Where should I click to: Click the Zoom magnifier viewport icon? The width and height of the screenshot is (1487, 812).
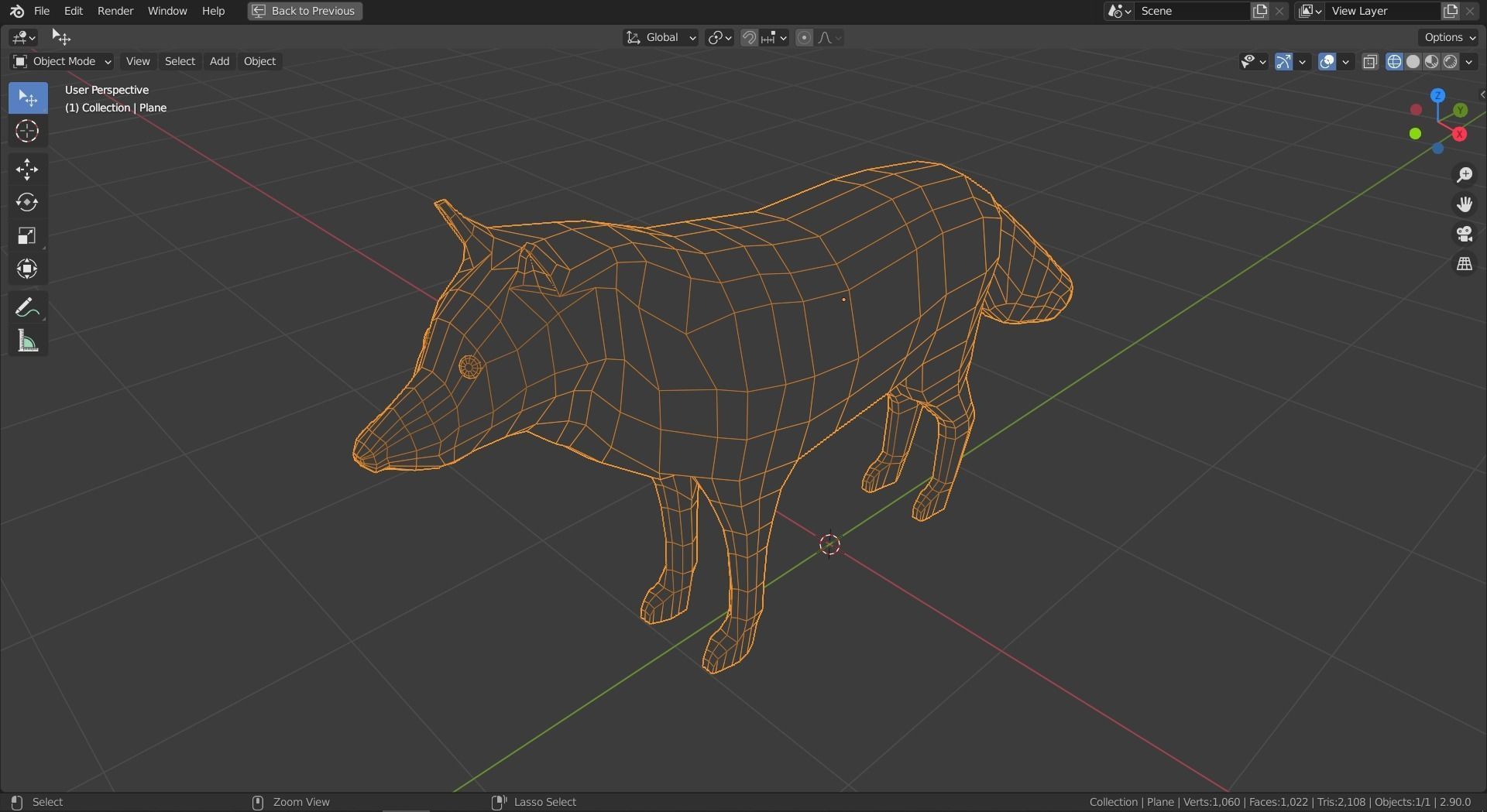pyautogui.click(x=1464, y=175)
